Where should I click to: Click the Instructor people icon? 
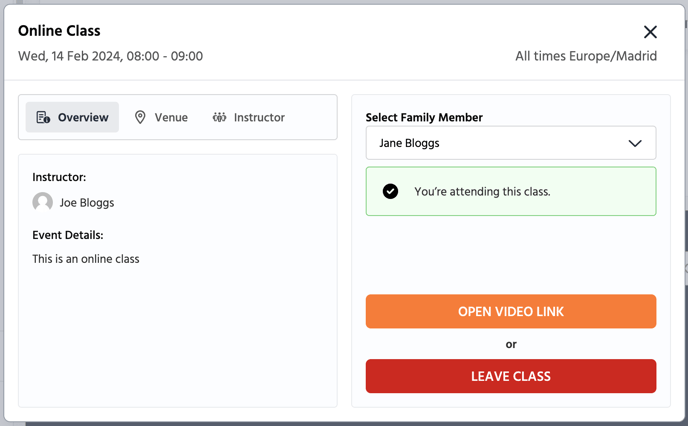[219, 117]
